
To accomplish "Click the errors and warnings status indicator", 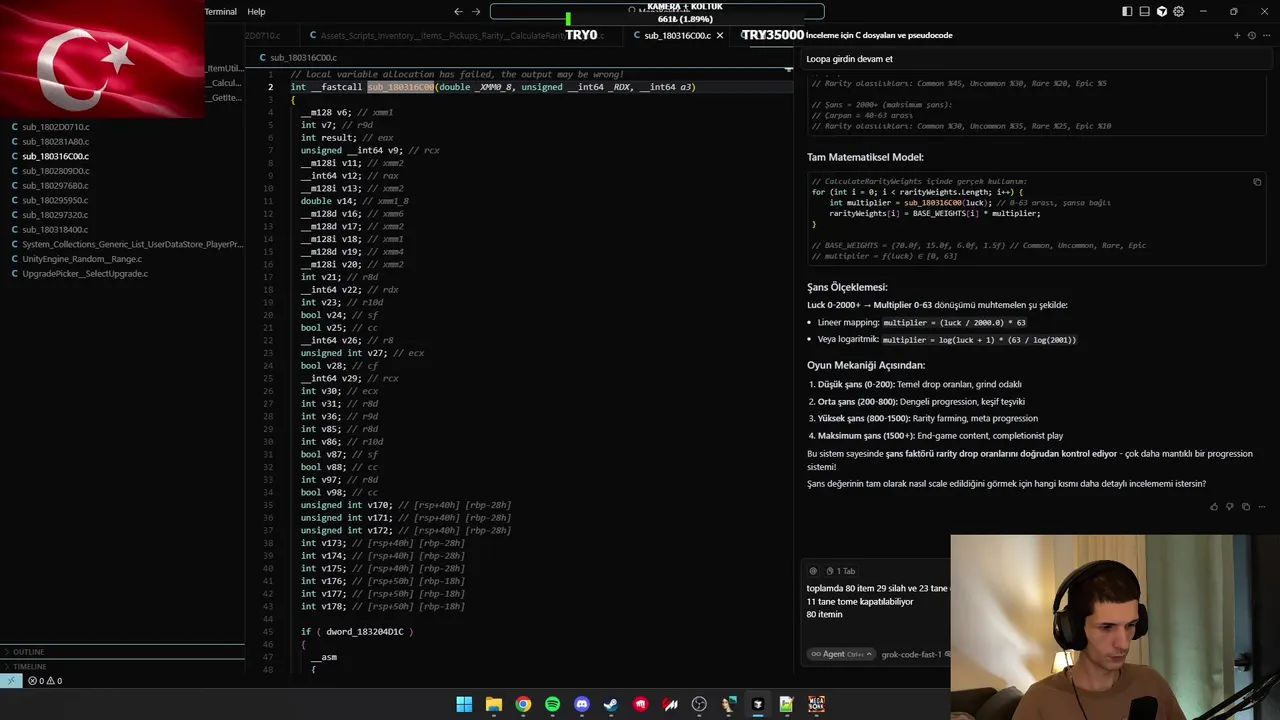I will (45, 681).
